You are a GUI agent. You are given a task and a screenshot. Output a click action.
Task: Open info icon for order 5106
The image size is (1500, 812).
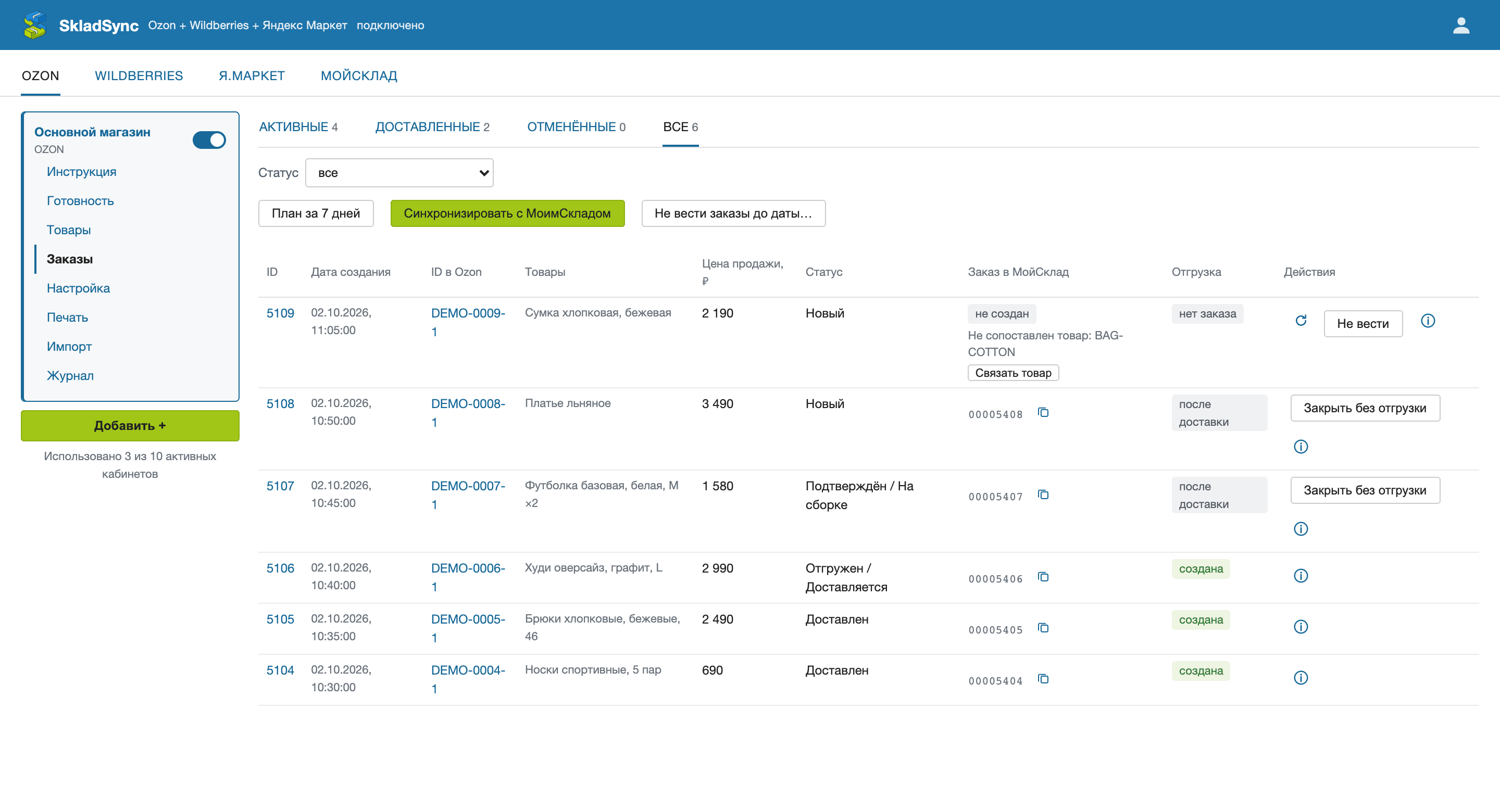pos(1301,576)
